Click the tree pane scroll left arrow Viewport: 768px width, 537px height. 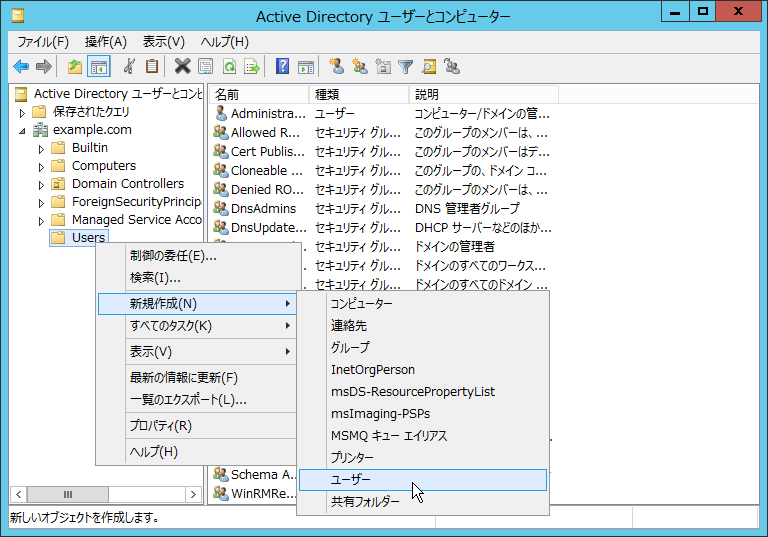click(19, 494)
